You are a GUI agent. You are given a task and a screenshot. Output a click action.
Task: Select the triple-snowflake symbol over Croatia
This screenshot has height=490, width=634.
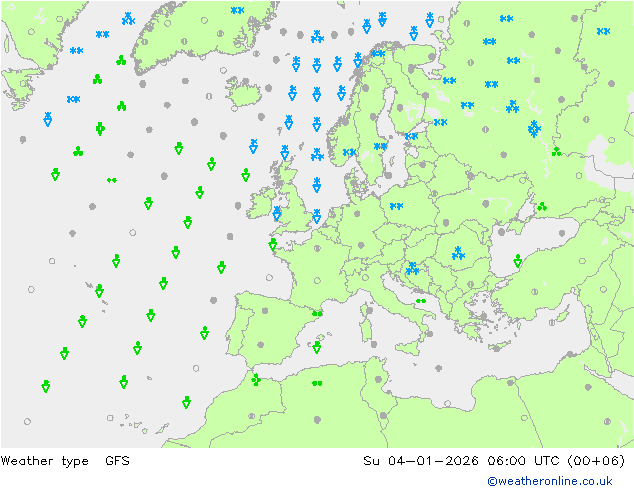pyautogui.click(x=412, y=268)
